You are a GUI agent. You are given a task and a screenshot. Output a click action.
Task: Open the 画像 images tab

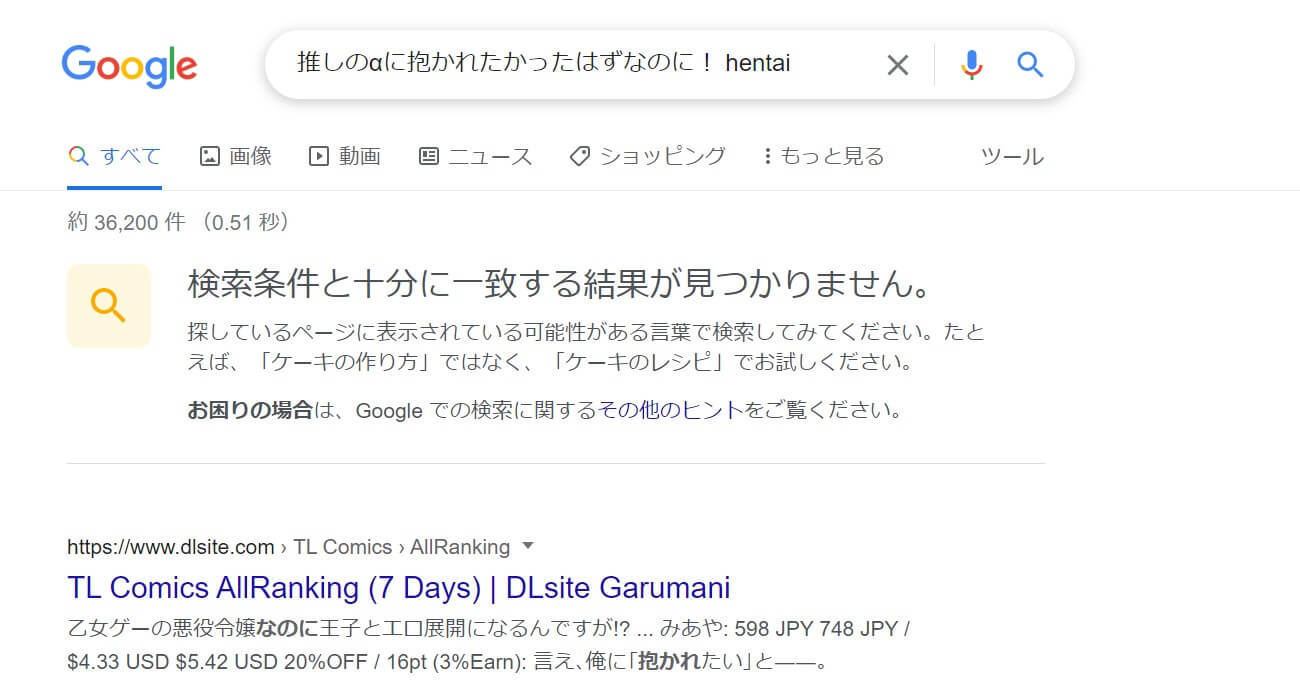click(236, 156)
